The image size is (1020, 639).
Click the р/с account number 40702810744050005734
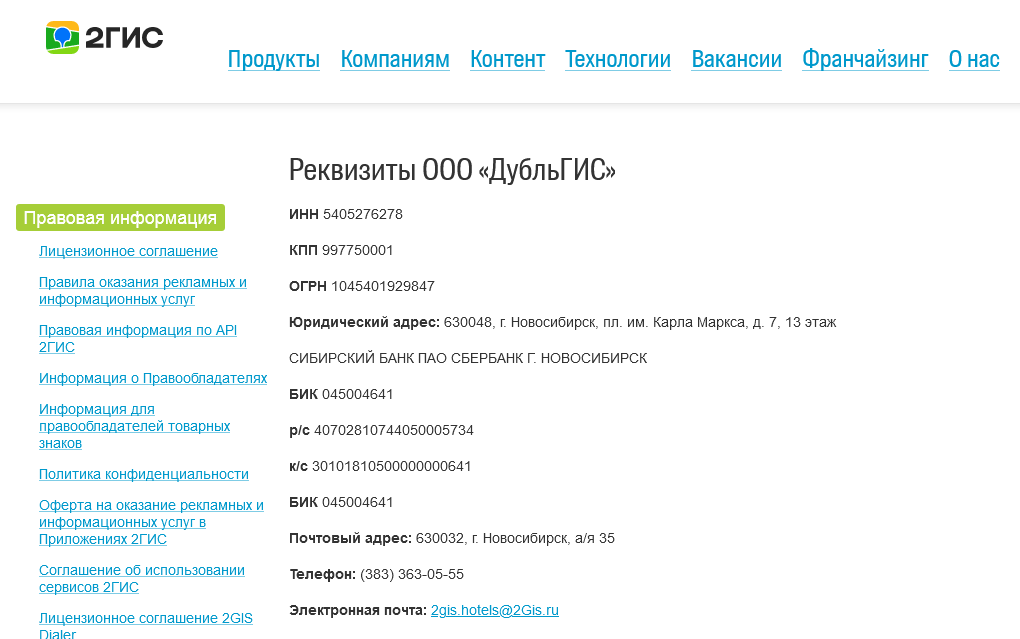(394, 430)
